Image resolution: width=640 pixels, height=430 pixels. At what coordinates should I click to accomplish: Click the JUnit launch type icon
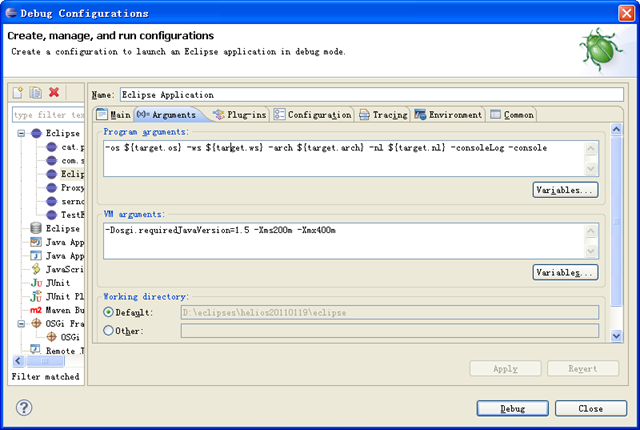36,283
